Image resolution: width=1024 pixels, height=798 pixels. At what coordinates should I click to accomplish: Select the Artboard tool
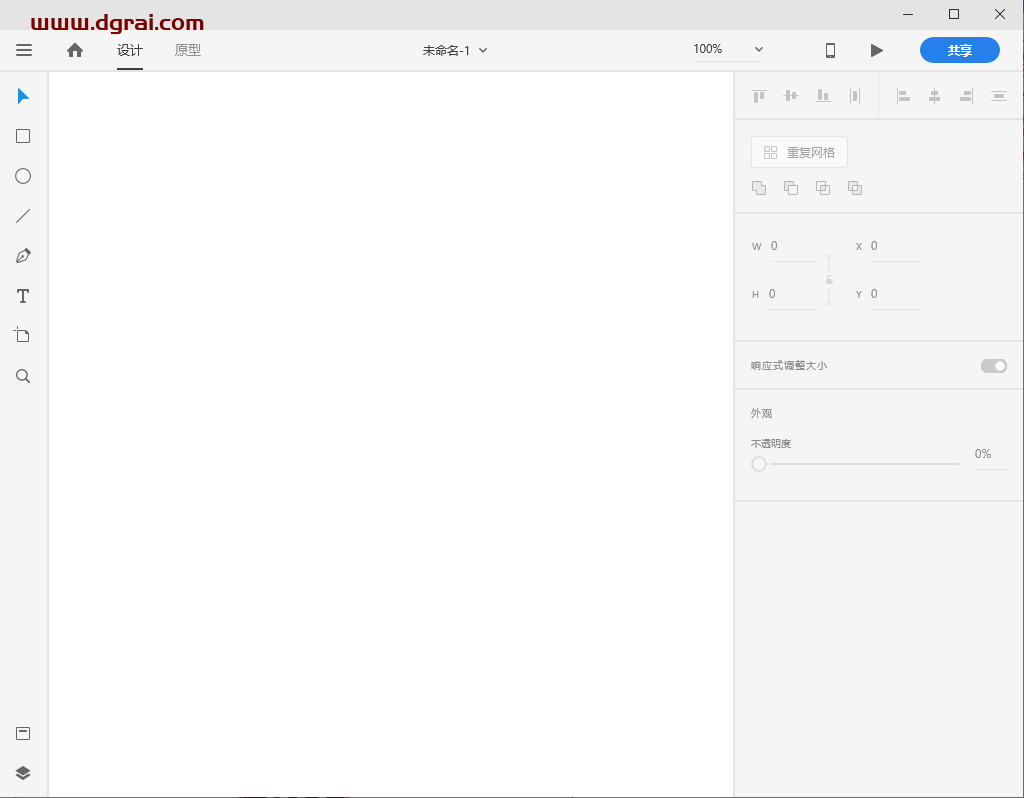click(23, 335)
